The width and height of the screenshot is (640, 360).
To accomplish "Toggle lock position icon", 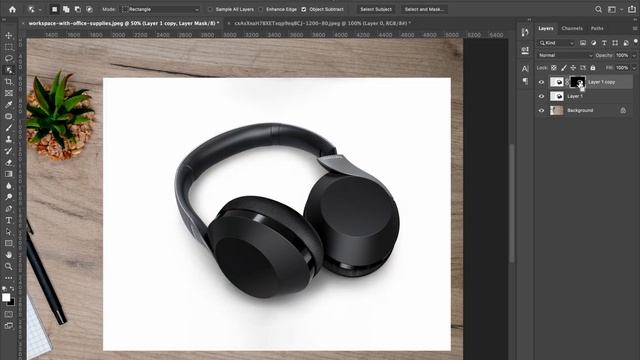I will pos(573,68).
